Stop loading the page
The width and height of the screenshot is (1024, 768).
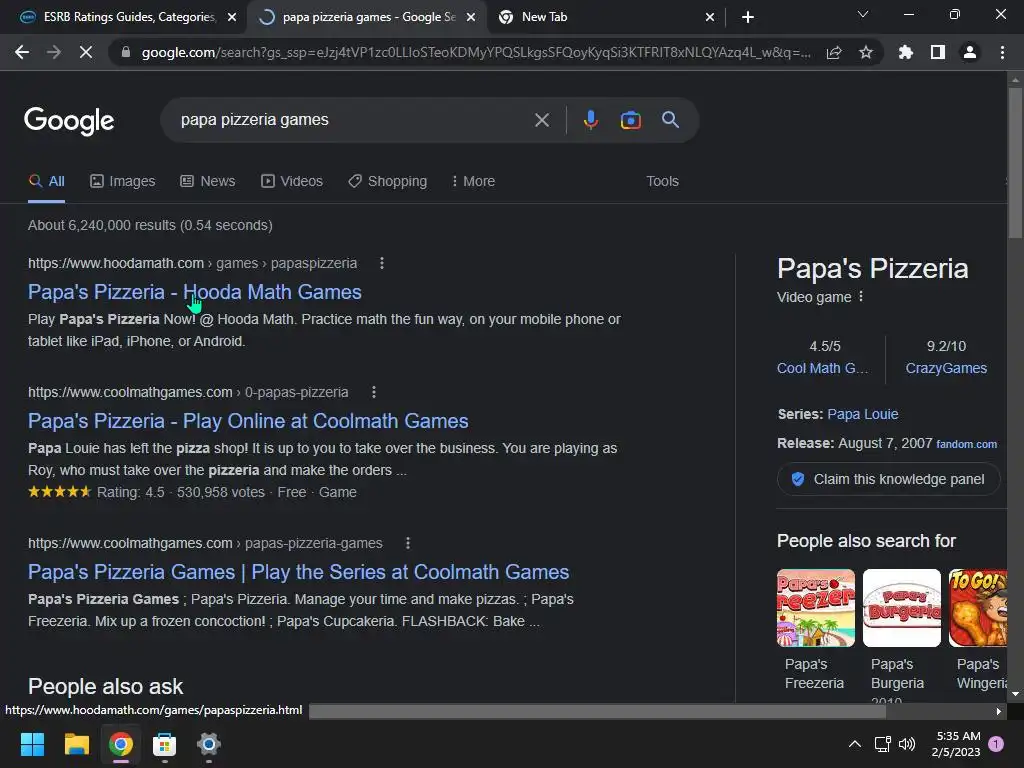click(86, 52)
